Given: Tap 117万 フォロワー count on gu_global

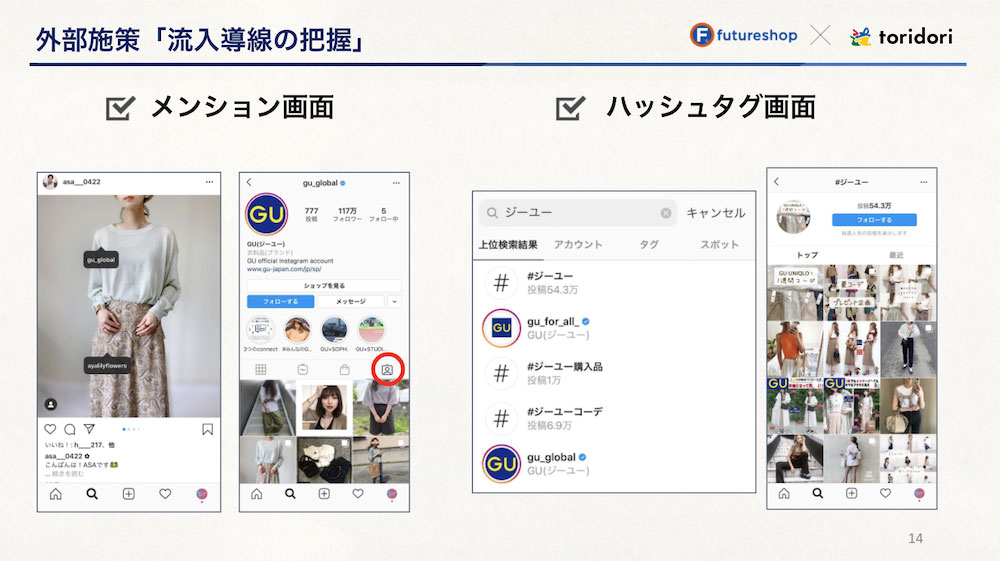Looking at the screenshot, I should point(348,214).
